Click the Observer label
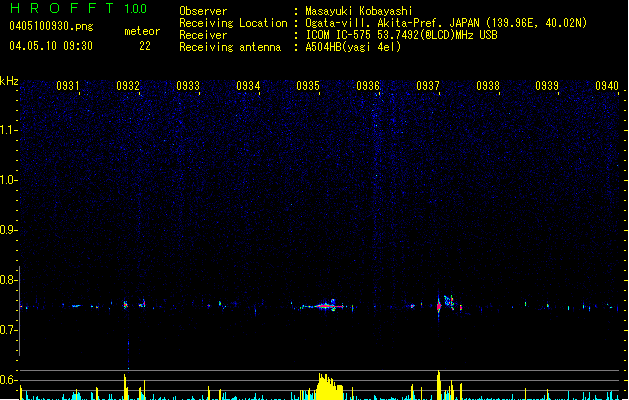 click(203, 11)
